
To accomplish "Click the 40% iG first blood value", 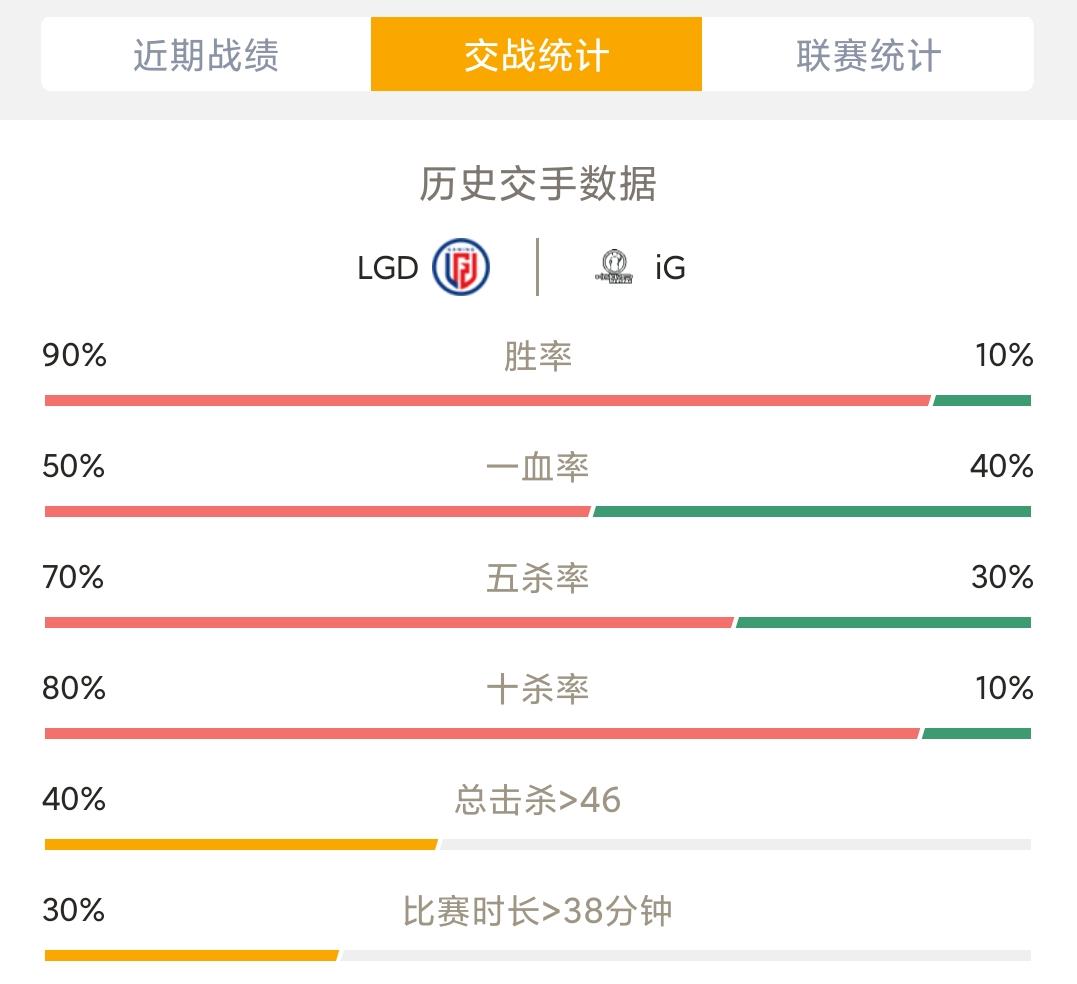I will click(x=1001, y=466).
